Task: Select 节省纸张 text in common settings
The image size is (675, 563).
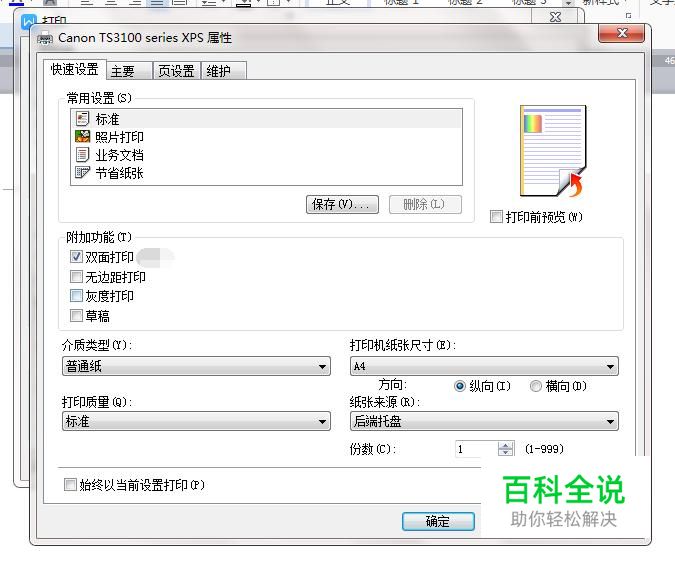Action: pos(119,173)
